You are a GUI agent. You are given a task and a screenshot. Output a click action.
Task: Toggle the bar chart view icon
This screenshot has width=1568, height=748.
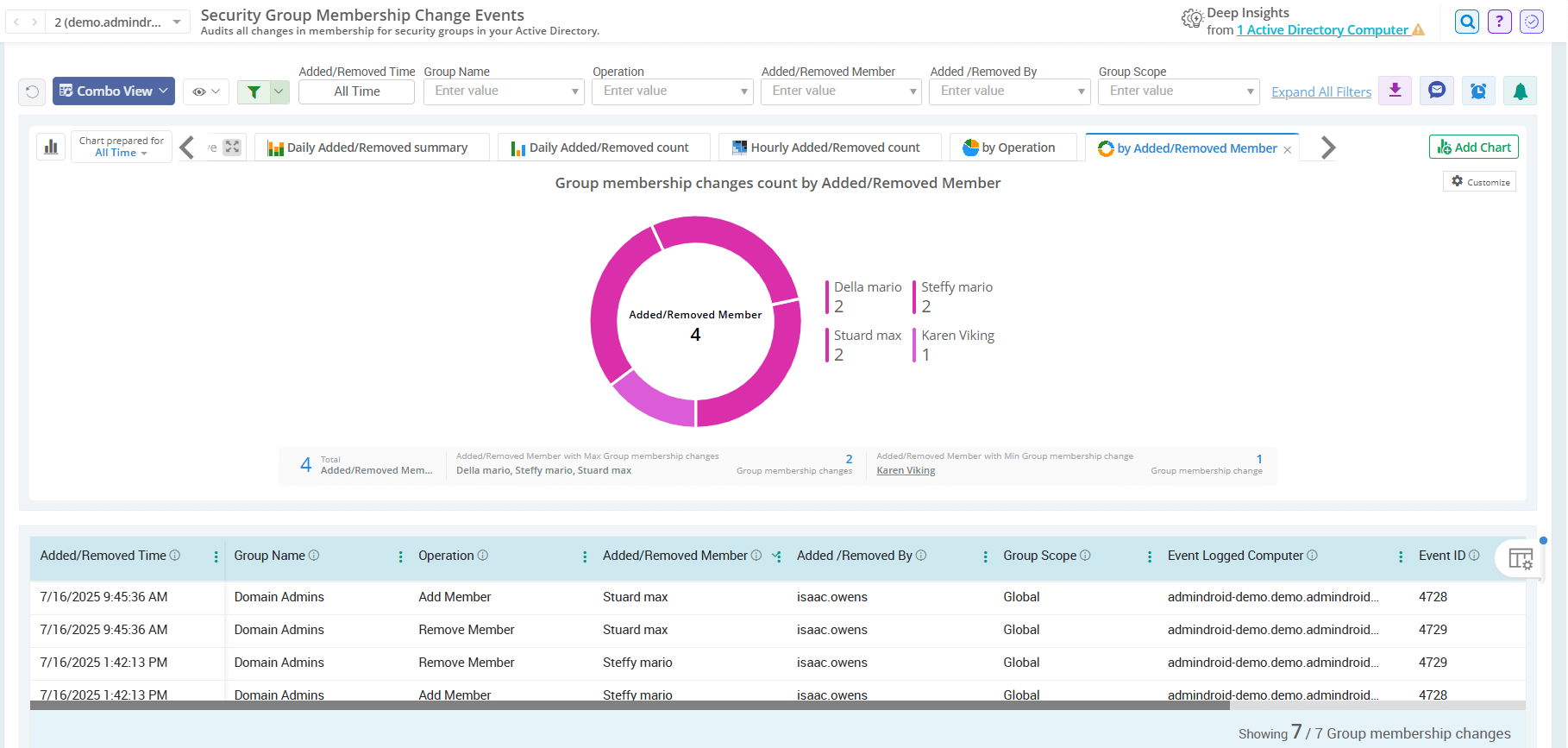[51, 147]
